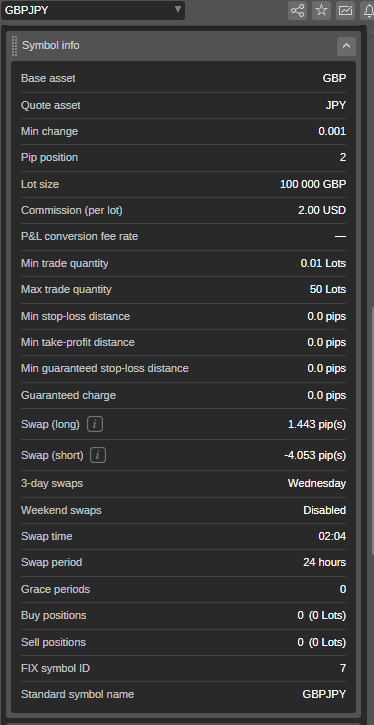This screenshot has height=725, width=374.
Task: Click the share icon
Action: coord(297,10)
